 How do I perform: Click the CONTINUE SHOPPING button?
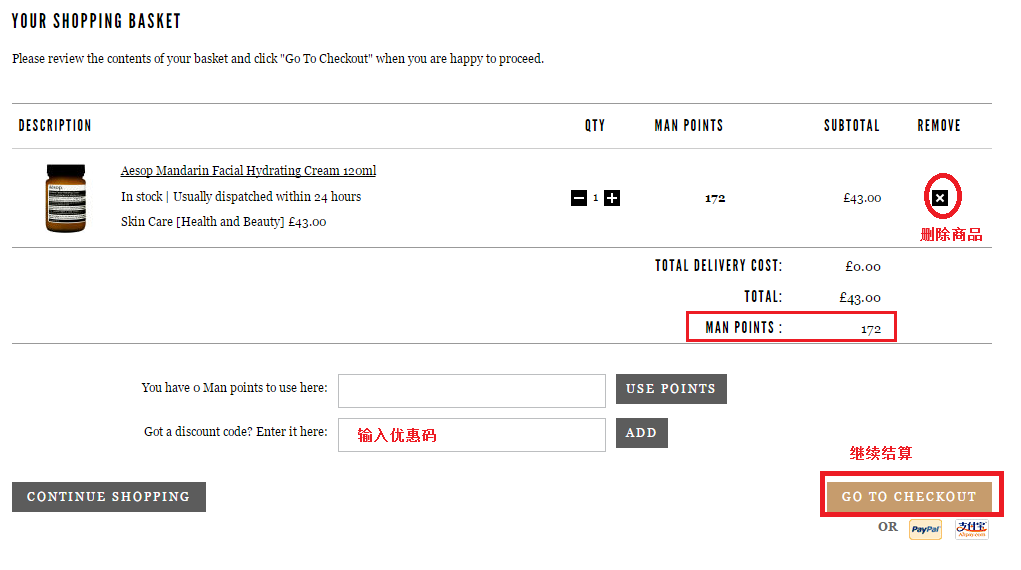point(109,497)
